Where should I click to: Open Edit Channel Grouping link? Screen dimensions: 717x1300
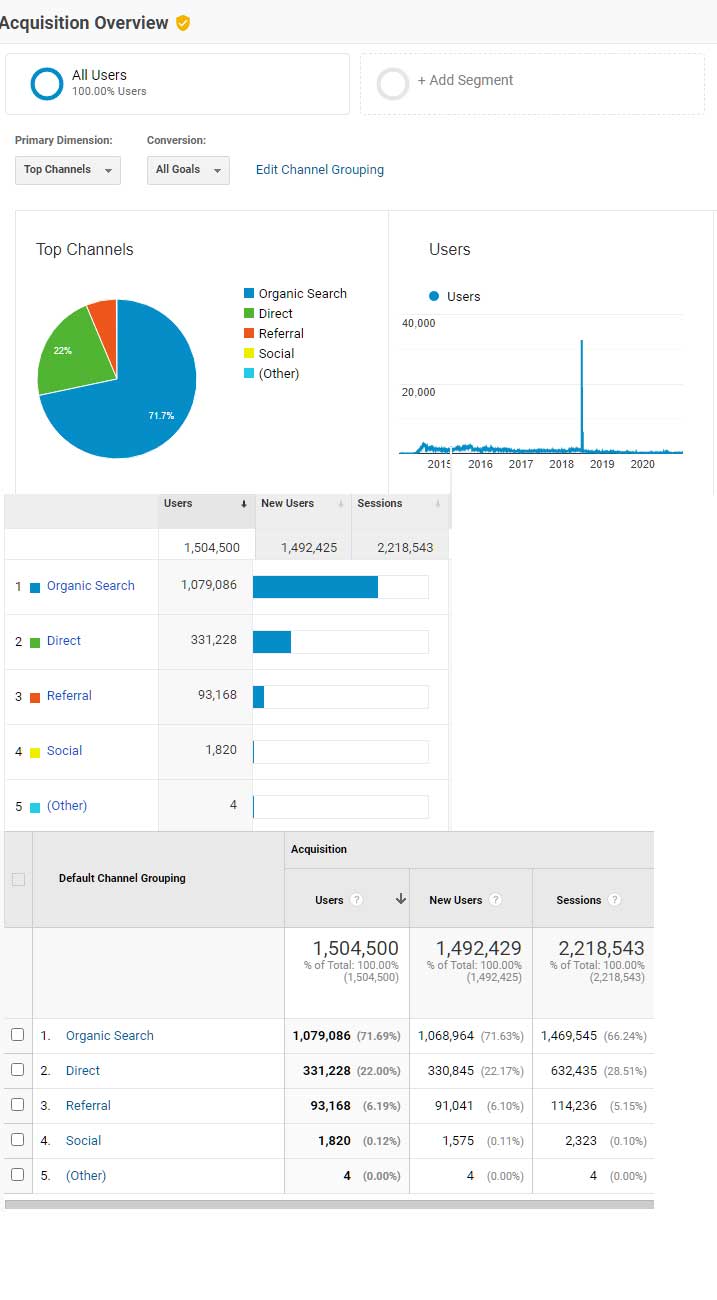click(320, 170)
